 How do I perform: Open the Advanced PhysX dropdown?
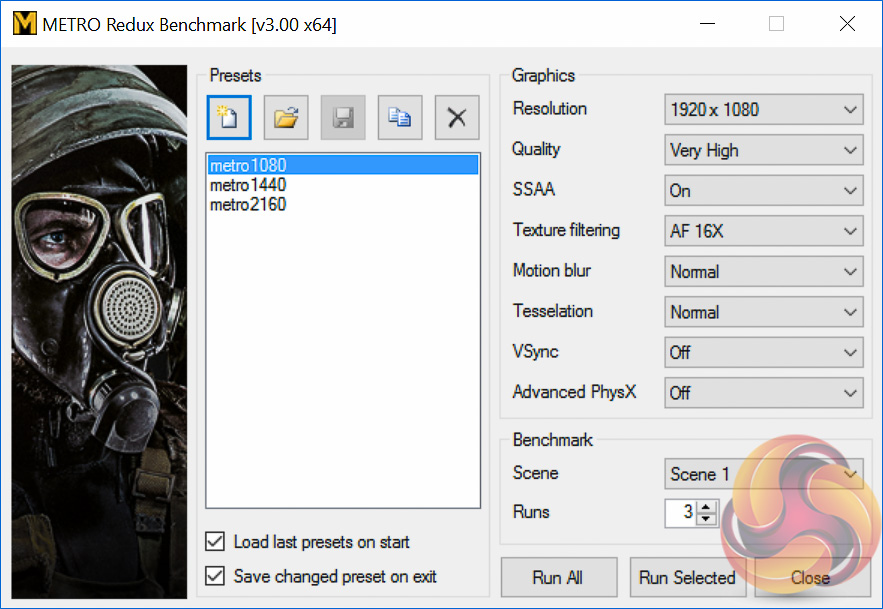pos(763,393)
